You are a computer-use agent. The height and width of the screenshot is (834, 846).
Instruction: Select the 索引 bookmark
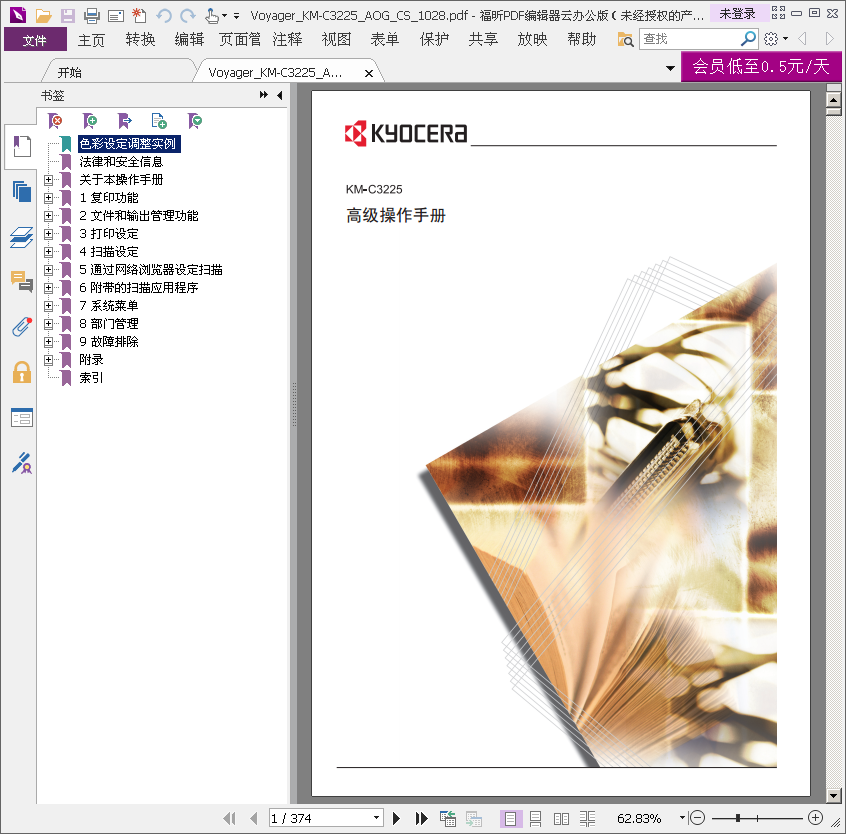[91, 378]
